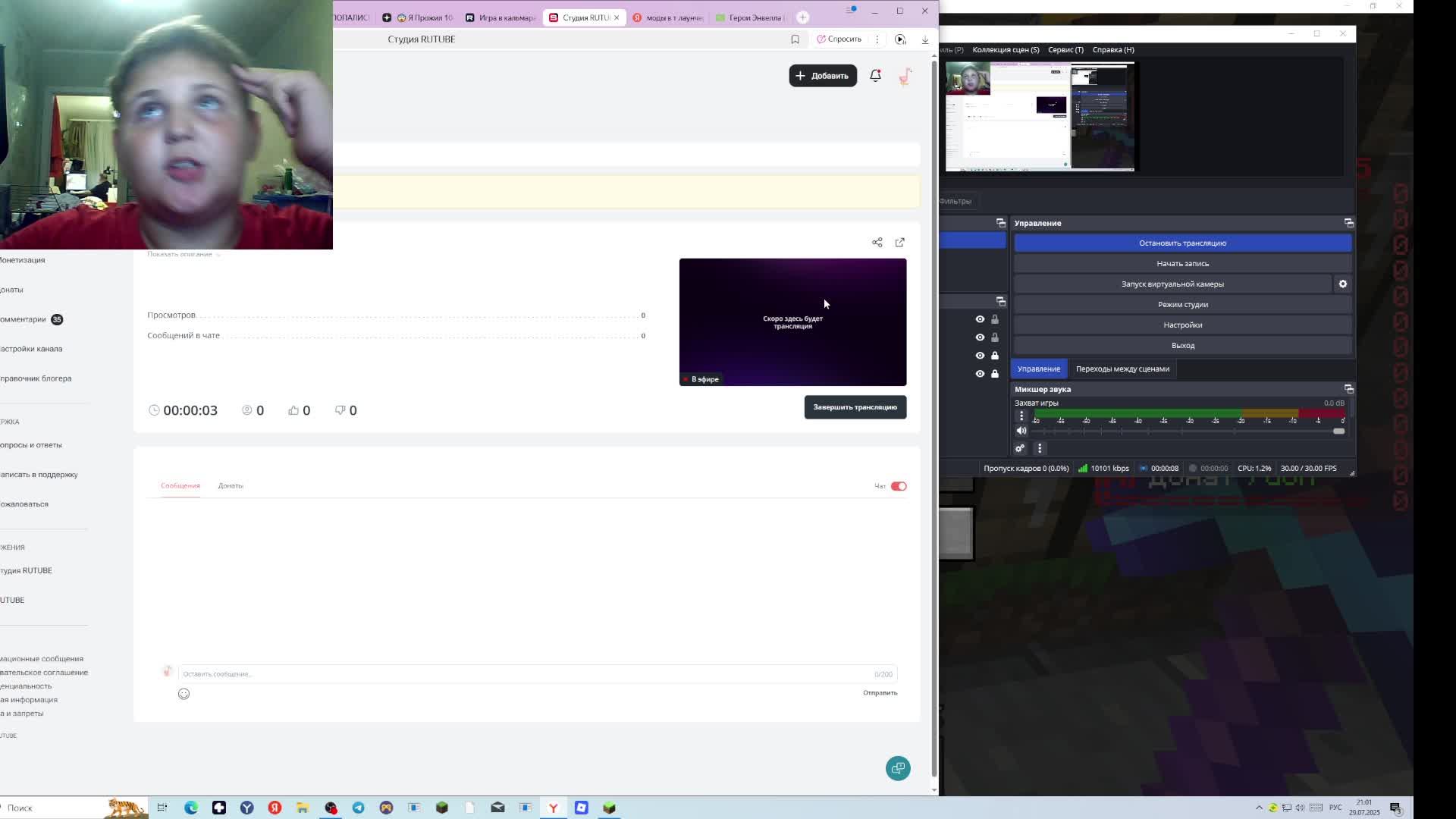
Task: Open virtual camera settings gear
Action: [1342, 284]
